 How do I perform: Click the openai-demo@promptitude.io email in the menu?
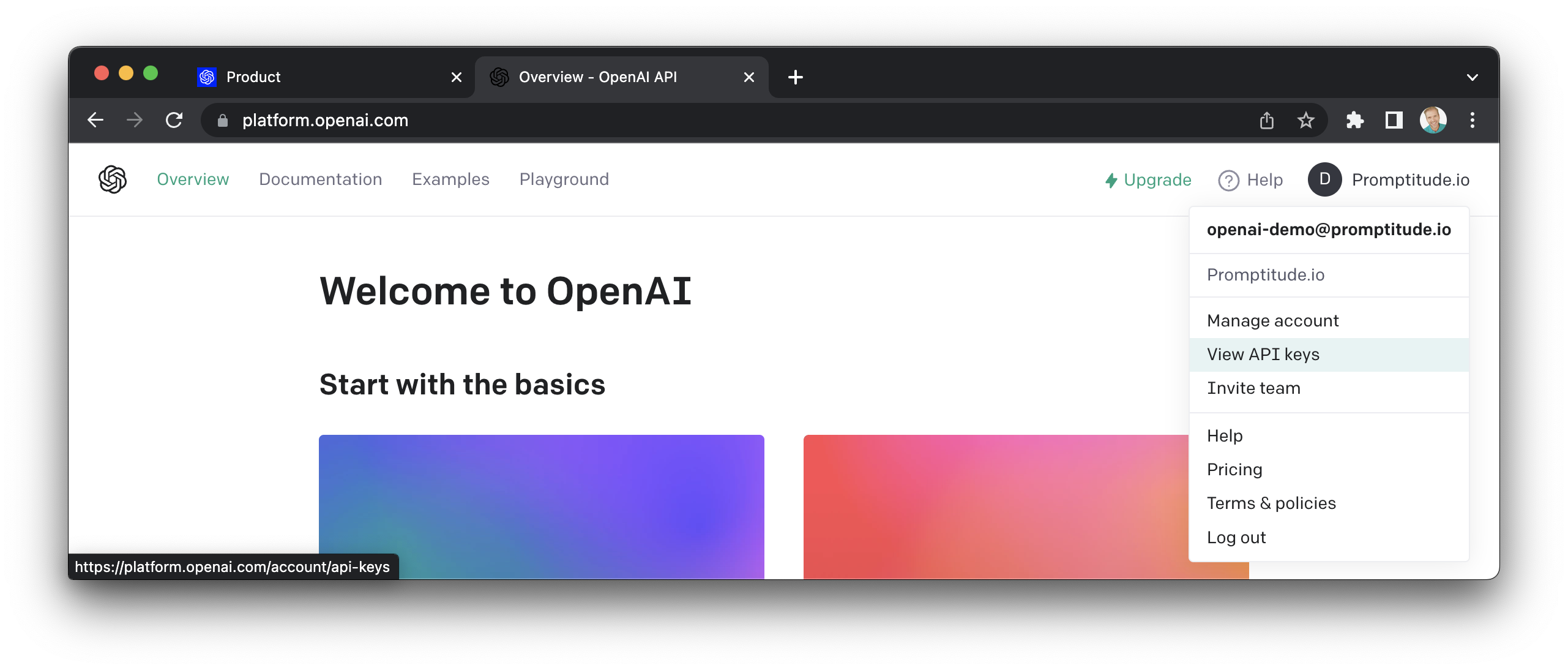(x=1329, y=230)
